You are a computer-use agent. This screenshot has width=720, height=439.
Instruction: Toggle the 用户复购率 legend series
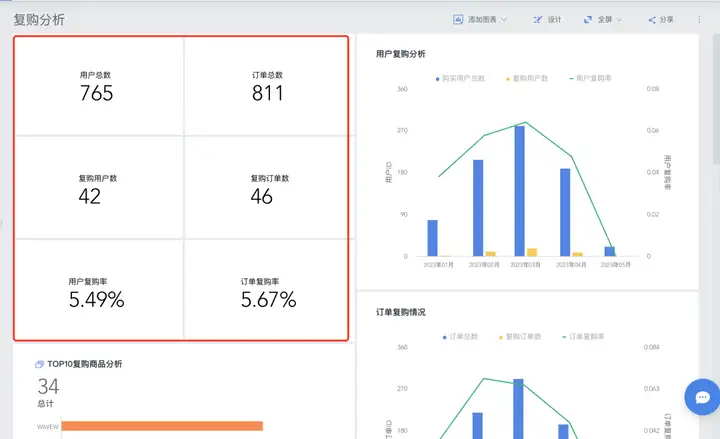pos(590,79)
